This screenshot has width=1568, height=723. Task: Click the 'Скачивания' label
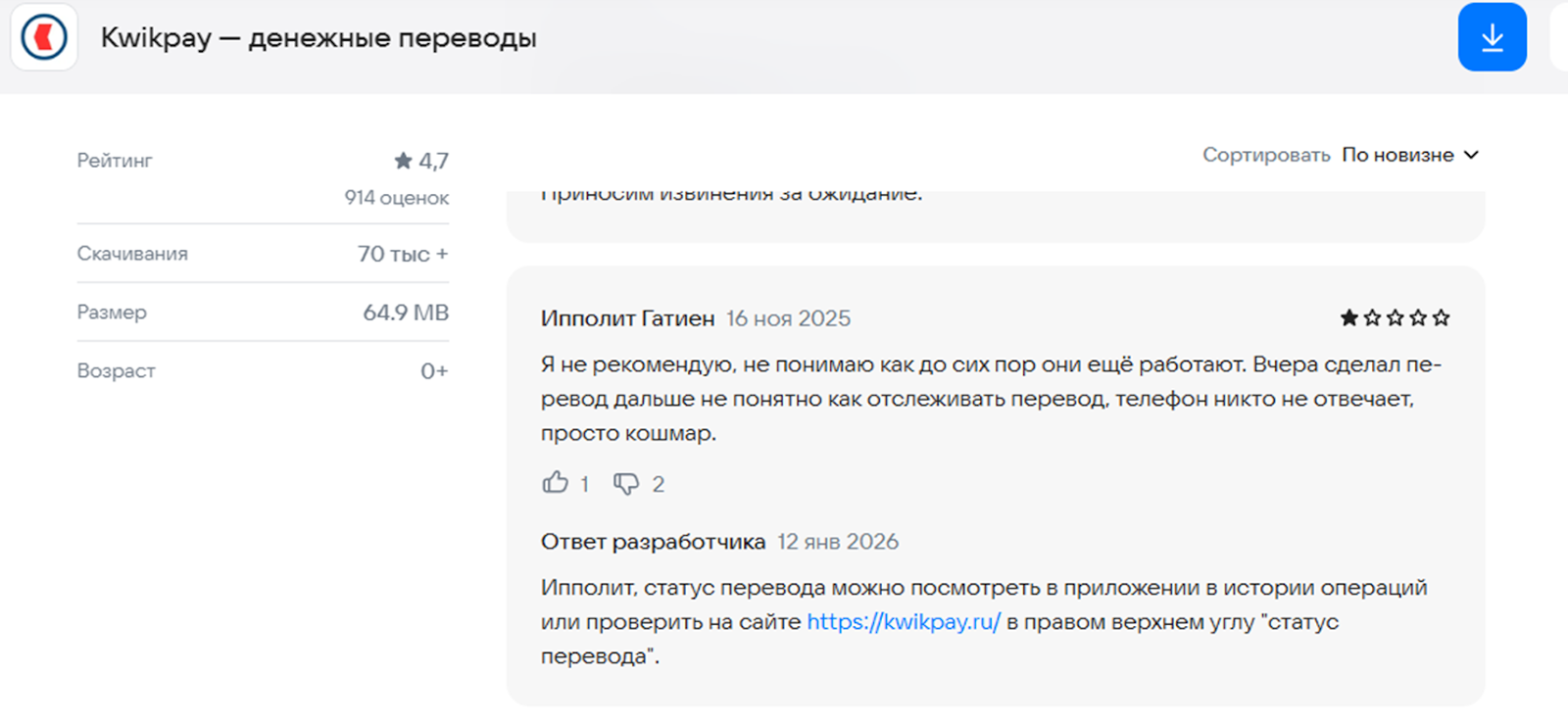tap(132, 254)
